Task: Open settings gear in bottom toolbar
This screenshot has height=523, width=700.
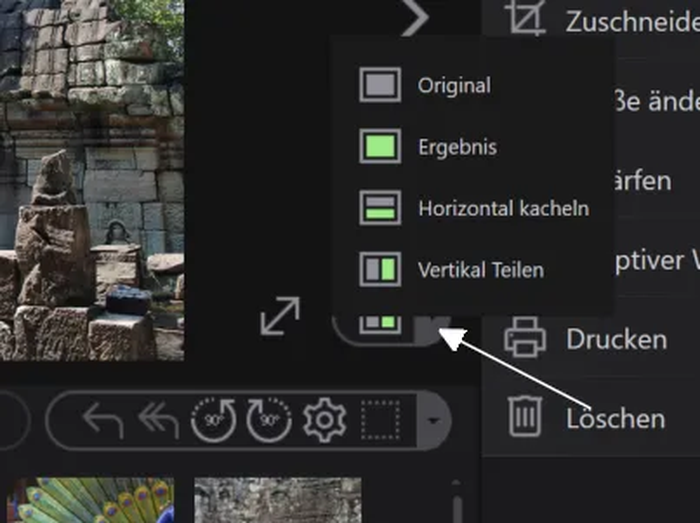Action: [325, 420]
